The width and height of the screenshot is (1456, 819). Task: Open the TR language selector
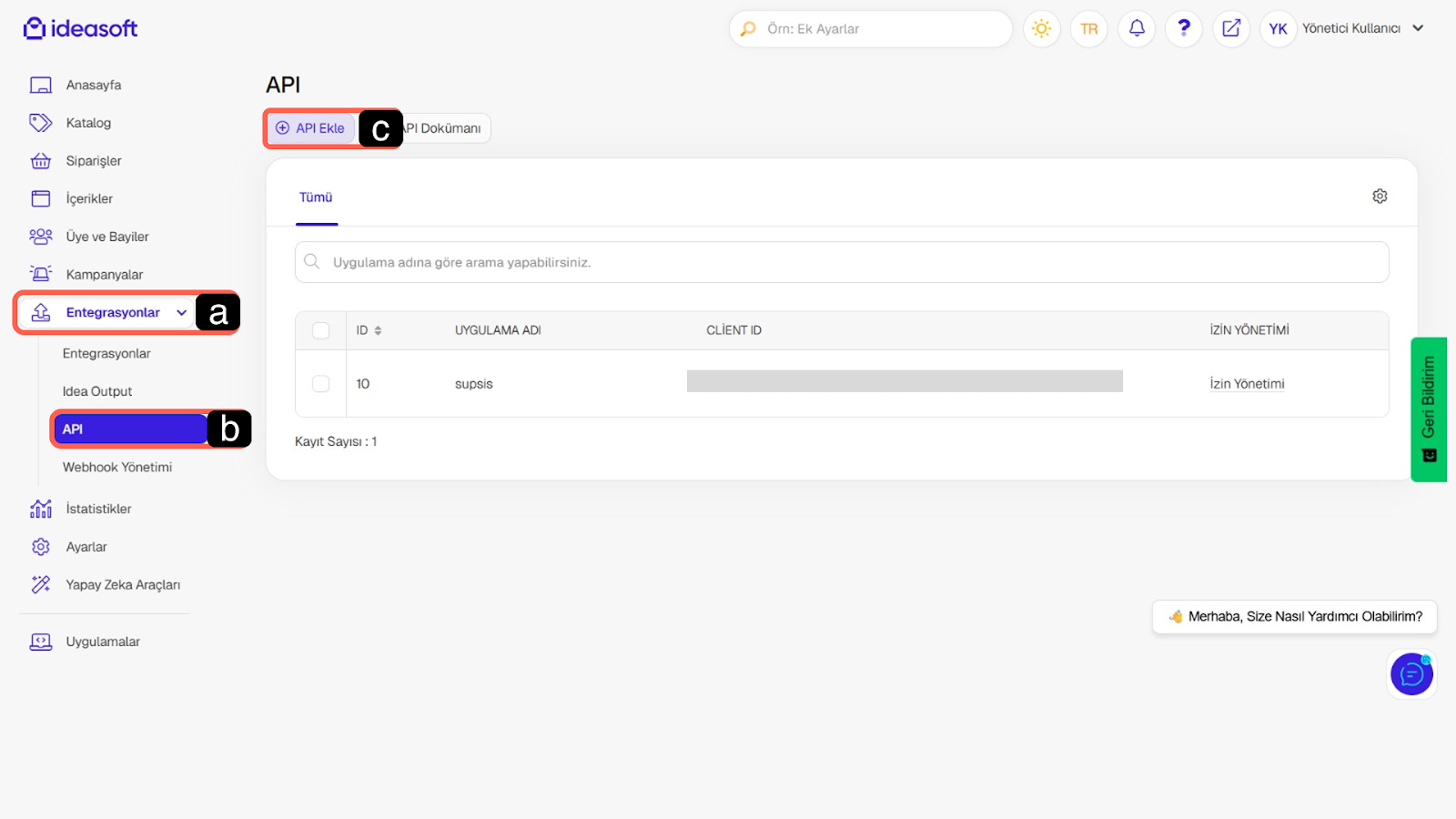(1089, 29)
